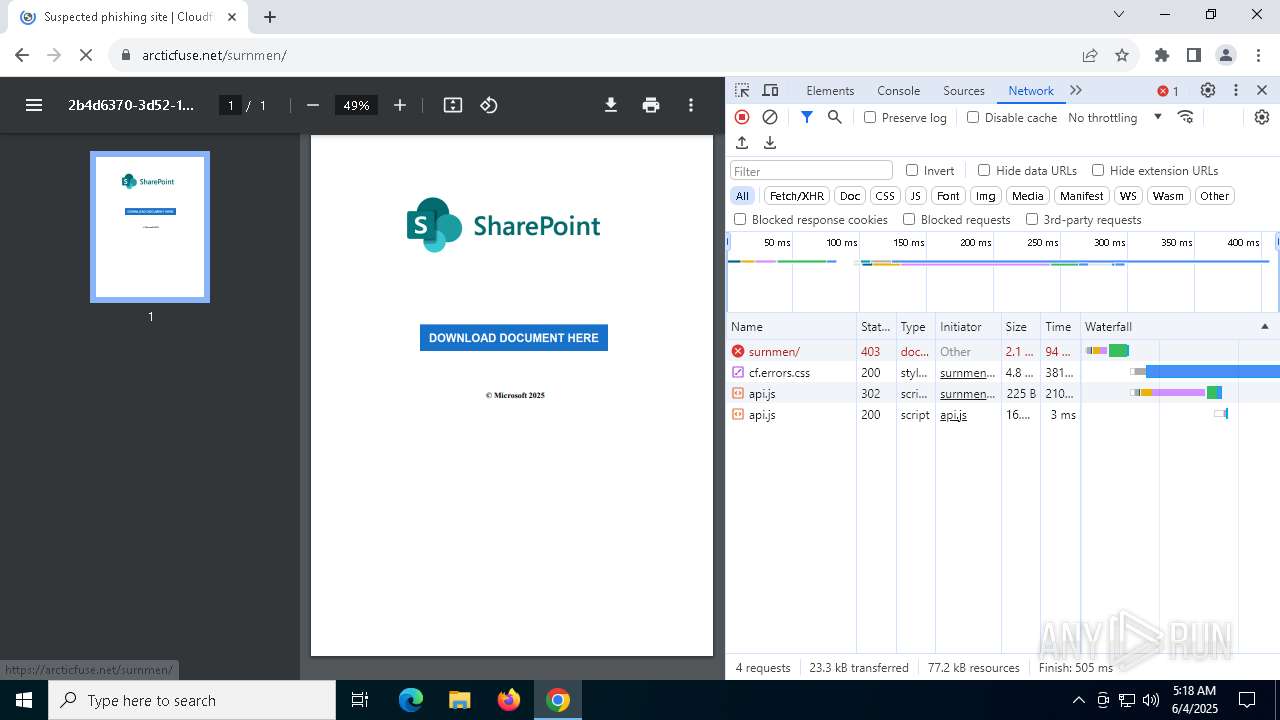
Task: Zoom in on the PDF document
Action: [400, 105]
